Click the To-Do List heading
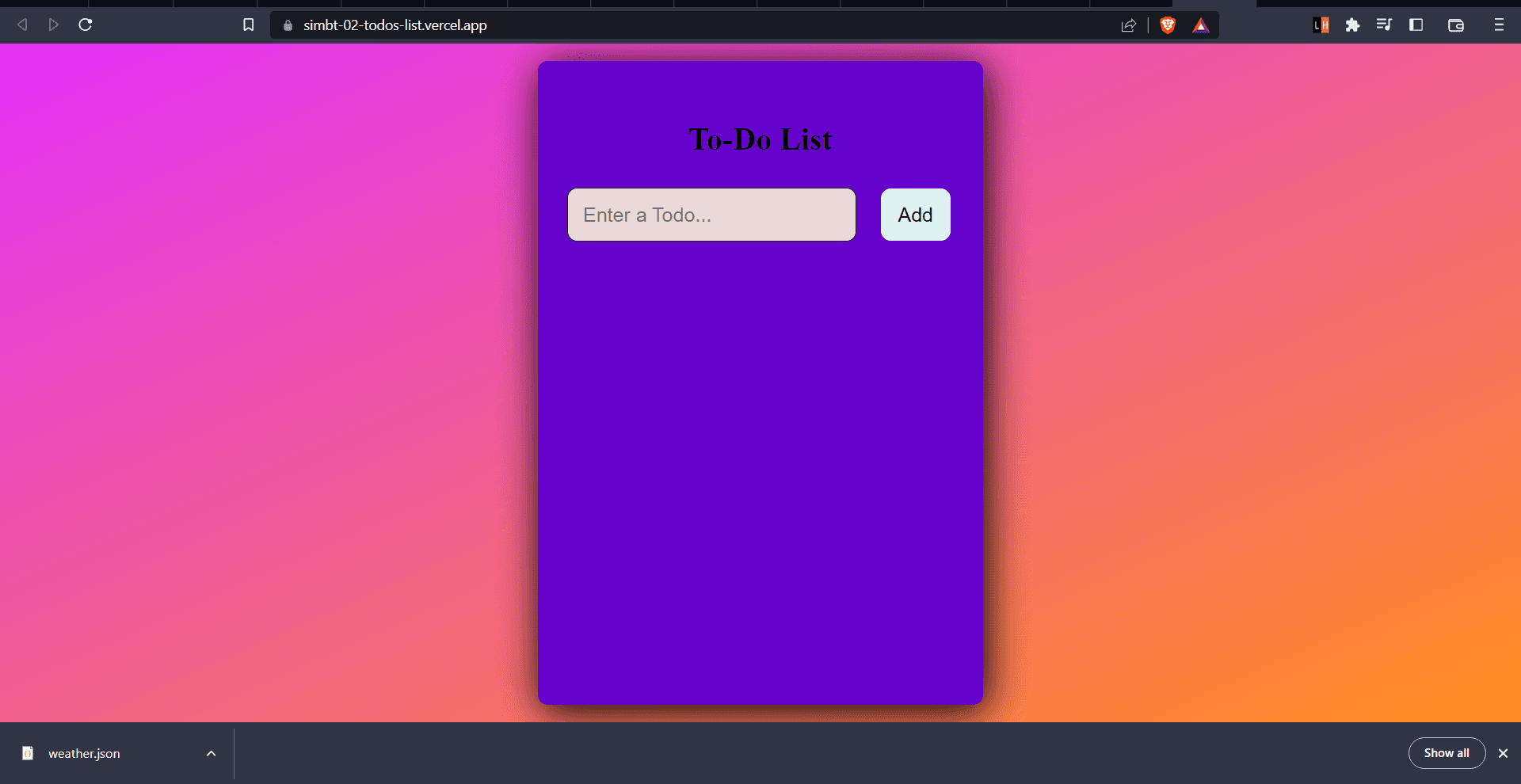Screen dimensions: 1521x784 [x=760, y=139]
